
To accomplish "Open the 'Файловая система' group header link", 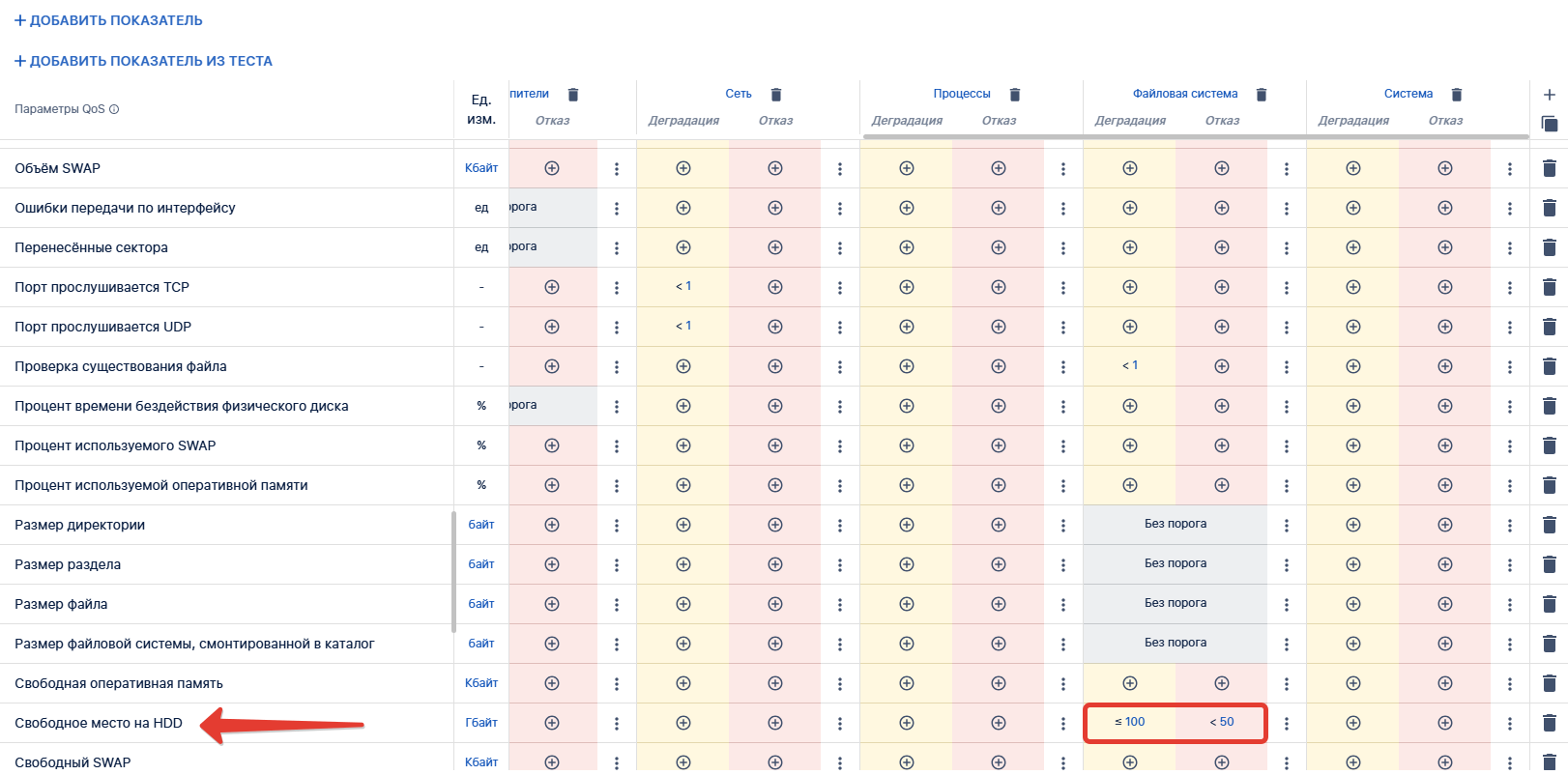I will tap(1185, 94).
